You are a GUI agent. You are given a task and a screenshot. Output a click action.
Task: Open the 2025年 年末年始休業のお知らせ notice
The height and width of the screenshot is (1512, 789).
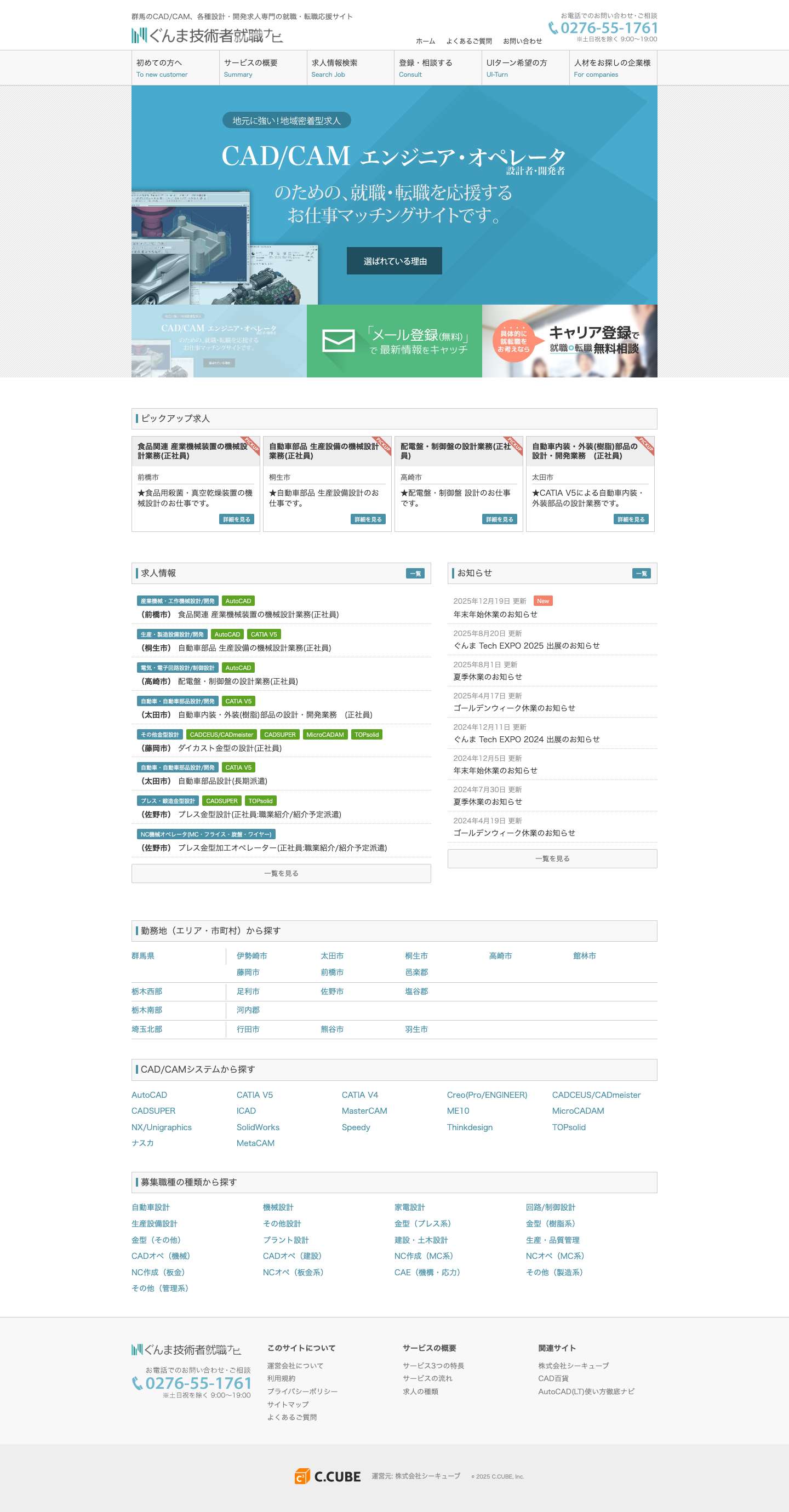click(495, 615)
